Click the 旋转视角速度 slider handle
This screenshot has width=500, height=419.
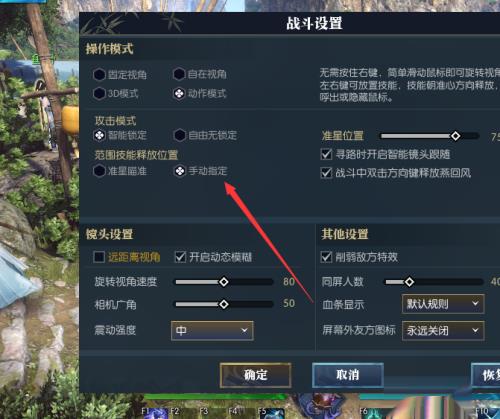click(224, 282)
